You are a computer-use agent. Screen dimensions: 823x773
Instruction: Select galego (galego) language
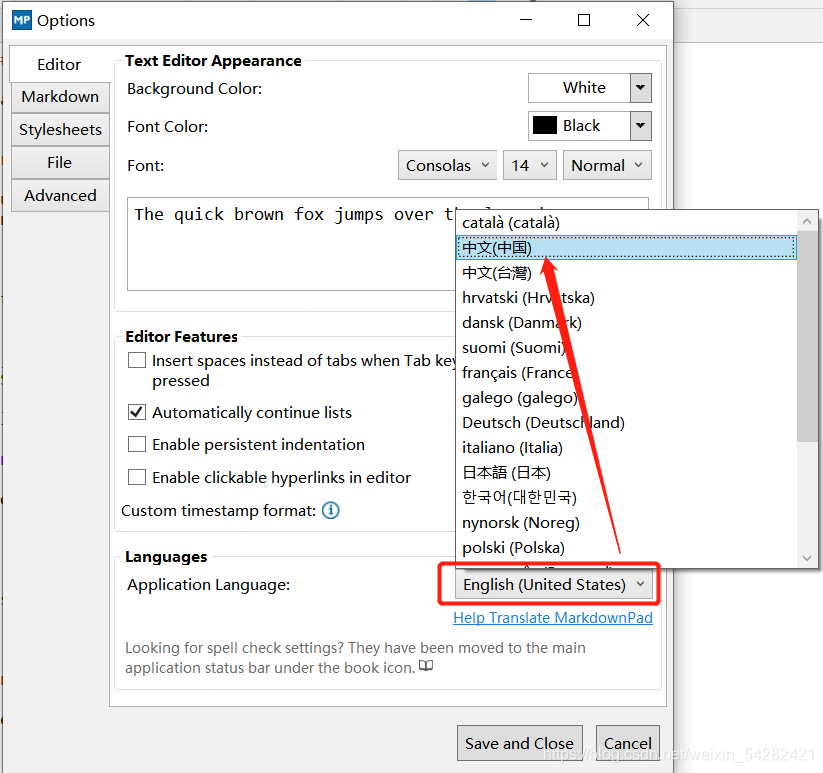pos(626,398)
